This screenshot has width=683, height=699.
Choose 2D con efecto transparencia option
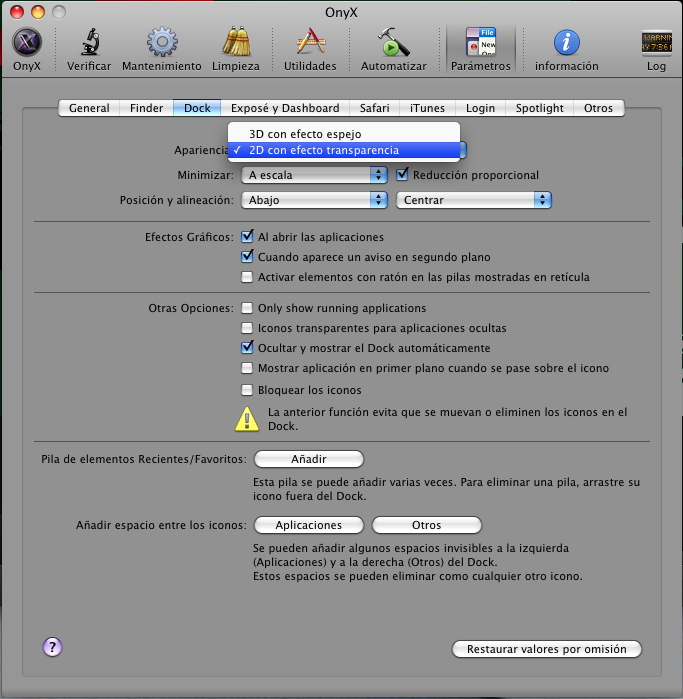click(x=344, y=150)
